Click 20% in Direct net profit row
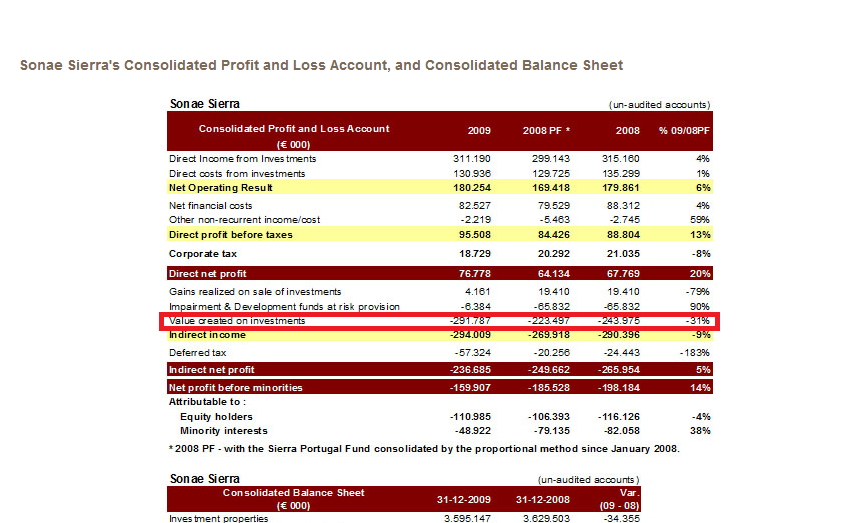 [x=700, y=273]
